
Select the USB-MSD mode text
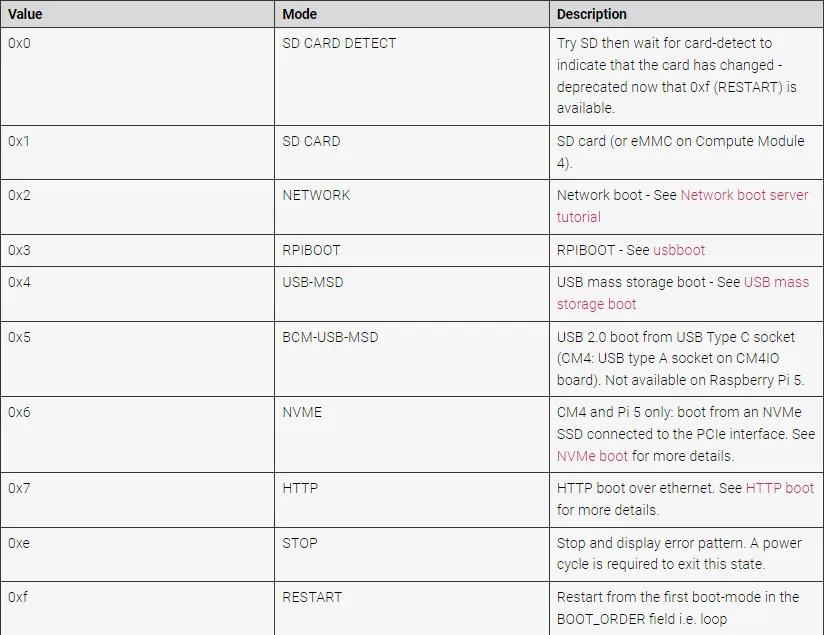(313, 282)
